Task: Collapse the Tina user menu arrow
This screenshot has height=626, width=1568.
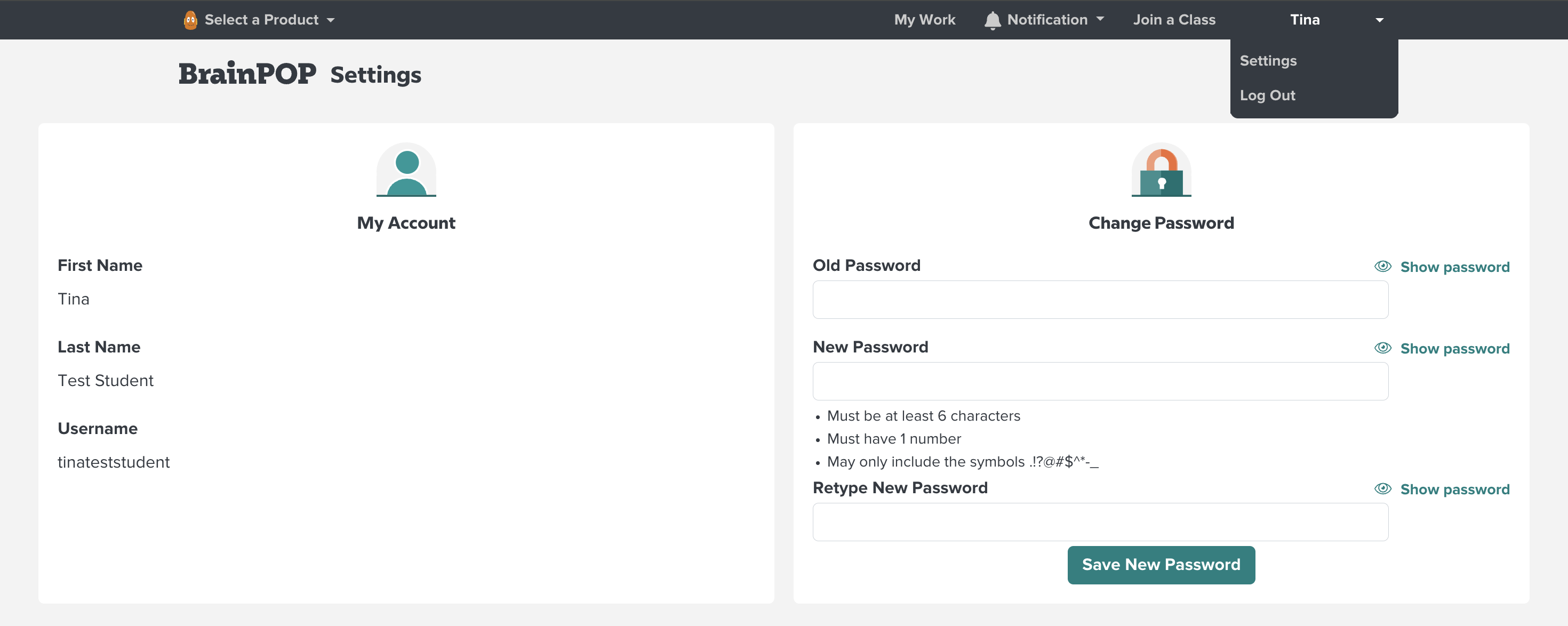Action: pyautogui.click(x=1379, y=20)
